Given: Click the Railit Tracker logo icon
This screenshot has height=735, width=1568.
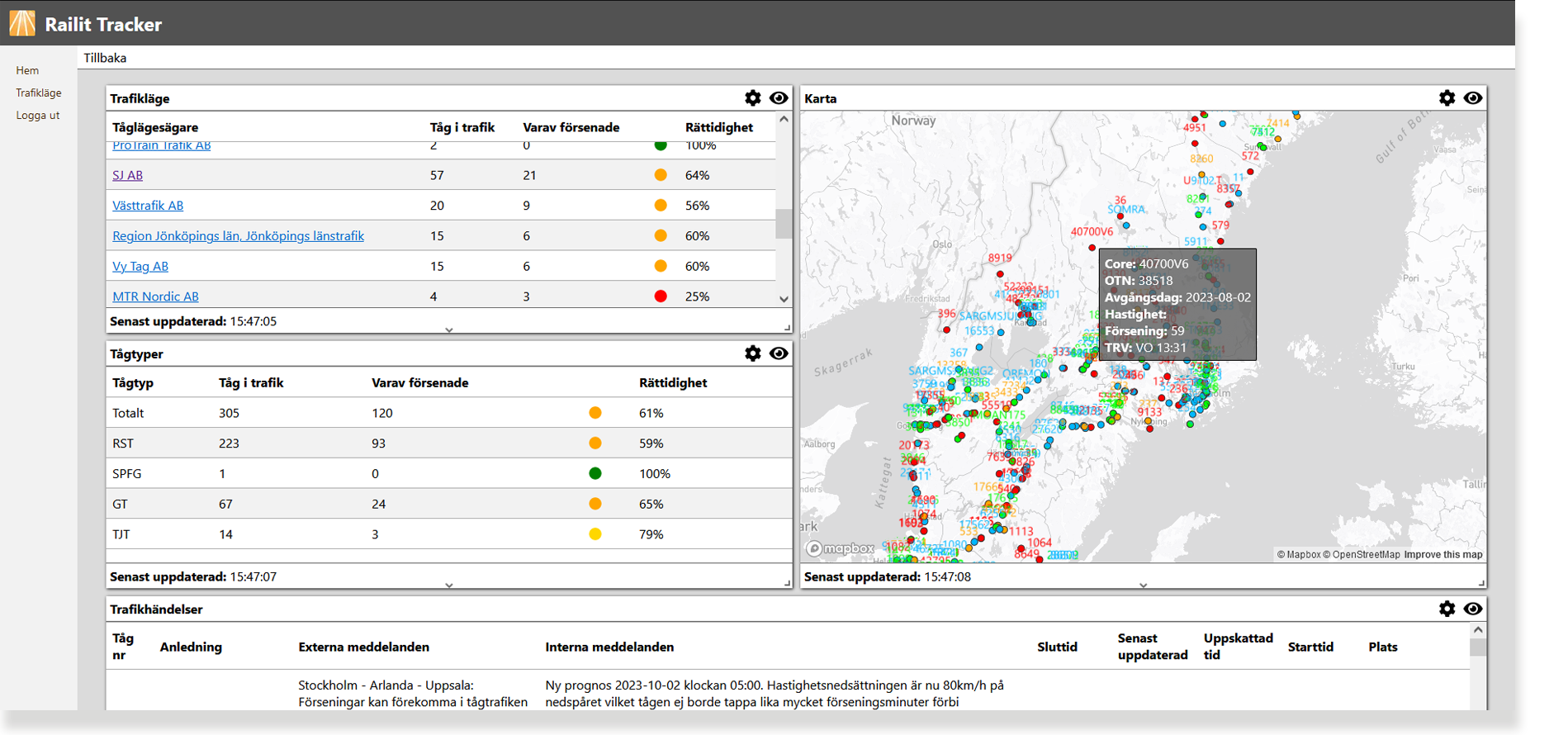Looking at the screenshot, I should [22, 23].
